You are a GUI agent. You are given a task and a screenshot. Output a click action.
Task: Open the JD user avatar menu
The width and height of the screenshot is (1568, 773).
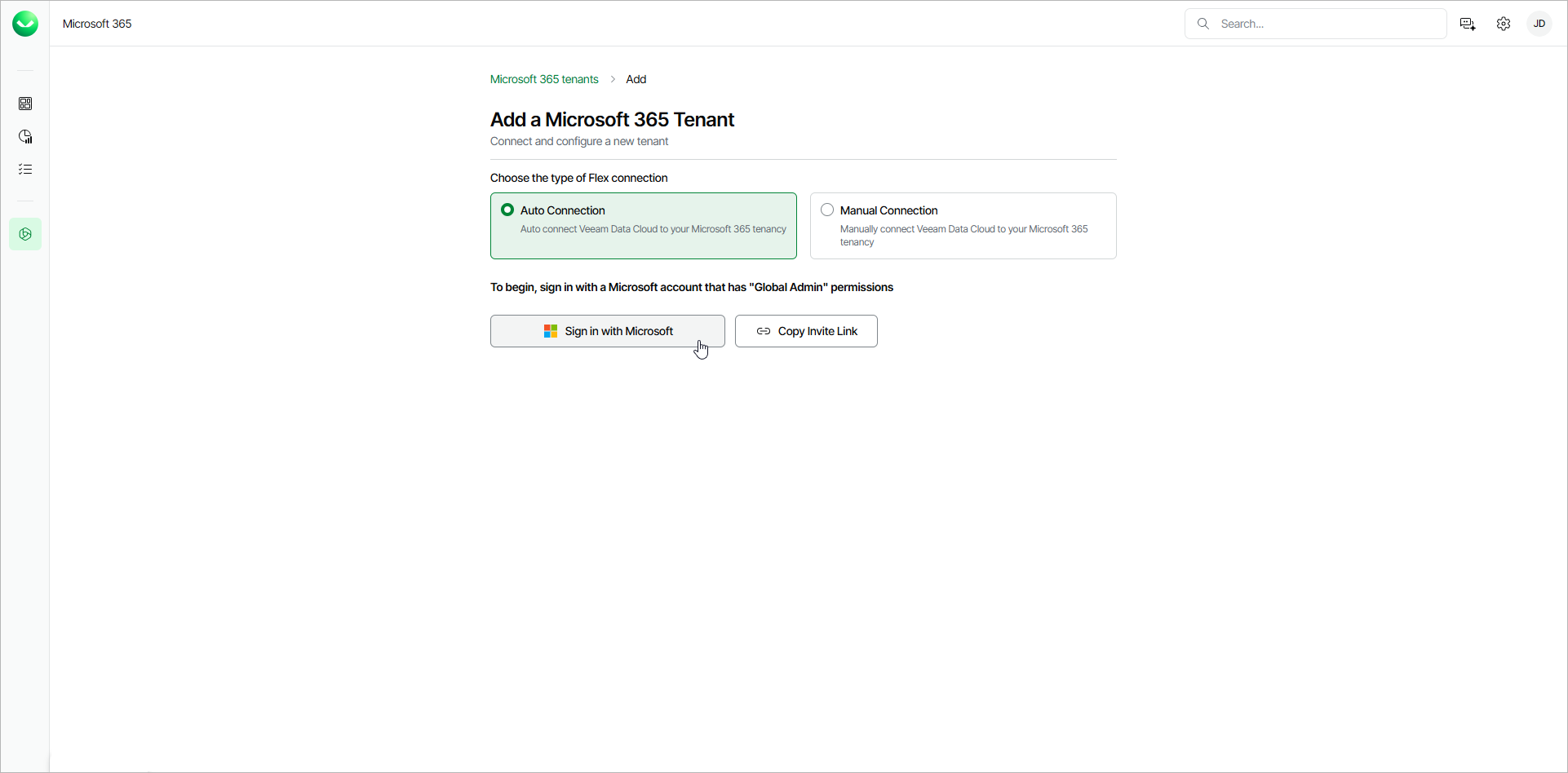pyautogui.click(x=1539, y=24)
